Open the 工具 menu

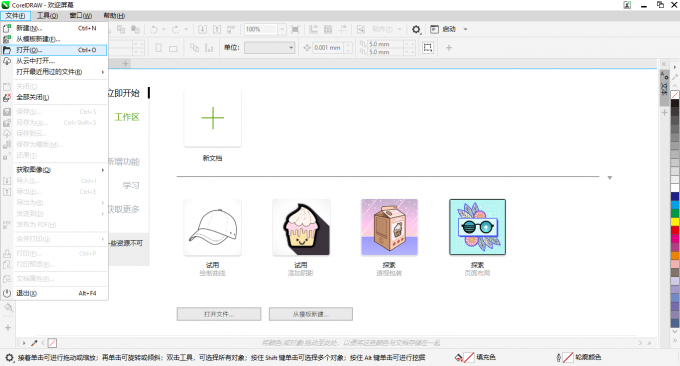[x=47, y=16]
